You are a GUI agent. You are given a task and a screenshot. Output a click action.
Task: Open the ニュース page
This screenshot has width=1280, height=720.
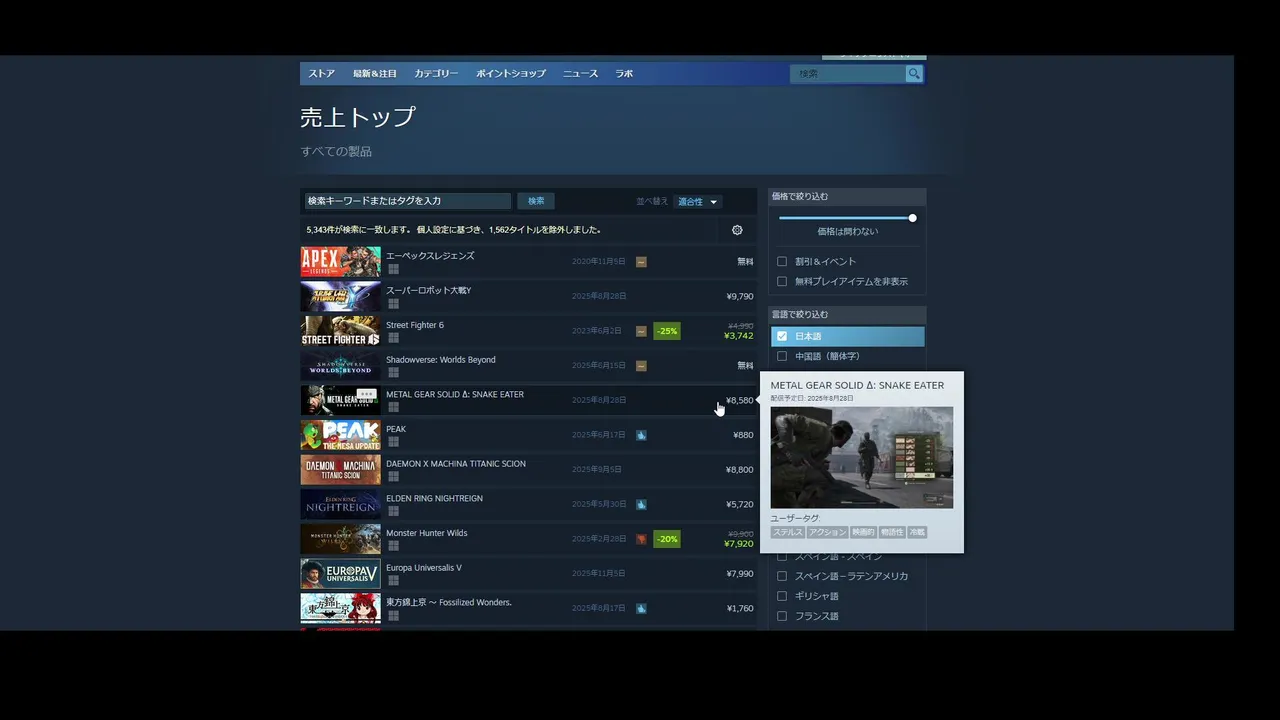point(580,74)
